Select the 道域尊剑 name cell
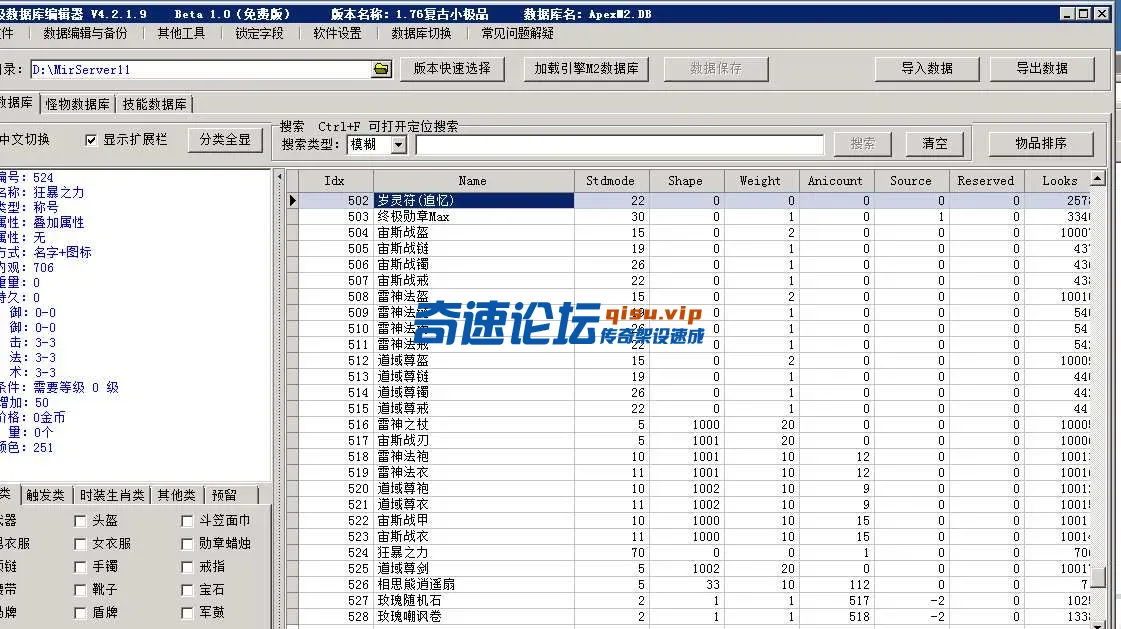The width and height of the screenshot is (1121, 629). pos(473,568)
